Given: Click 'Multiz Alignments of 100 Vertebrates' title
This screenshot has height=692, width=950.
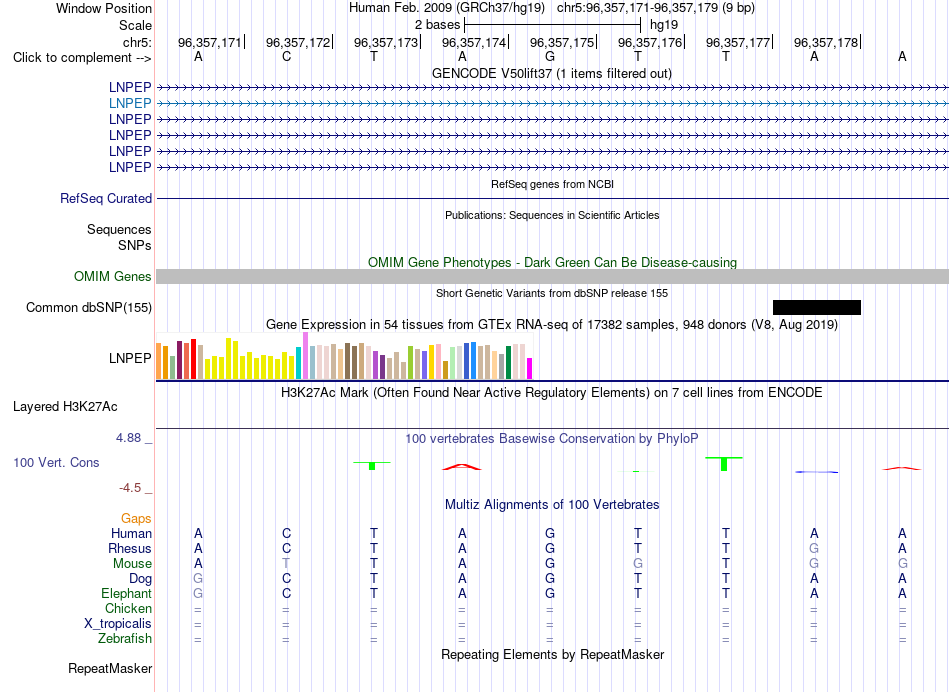Looking at the screenshot, I should [552, 504].
